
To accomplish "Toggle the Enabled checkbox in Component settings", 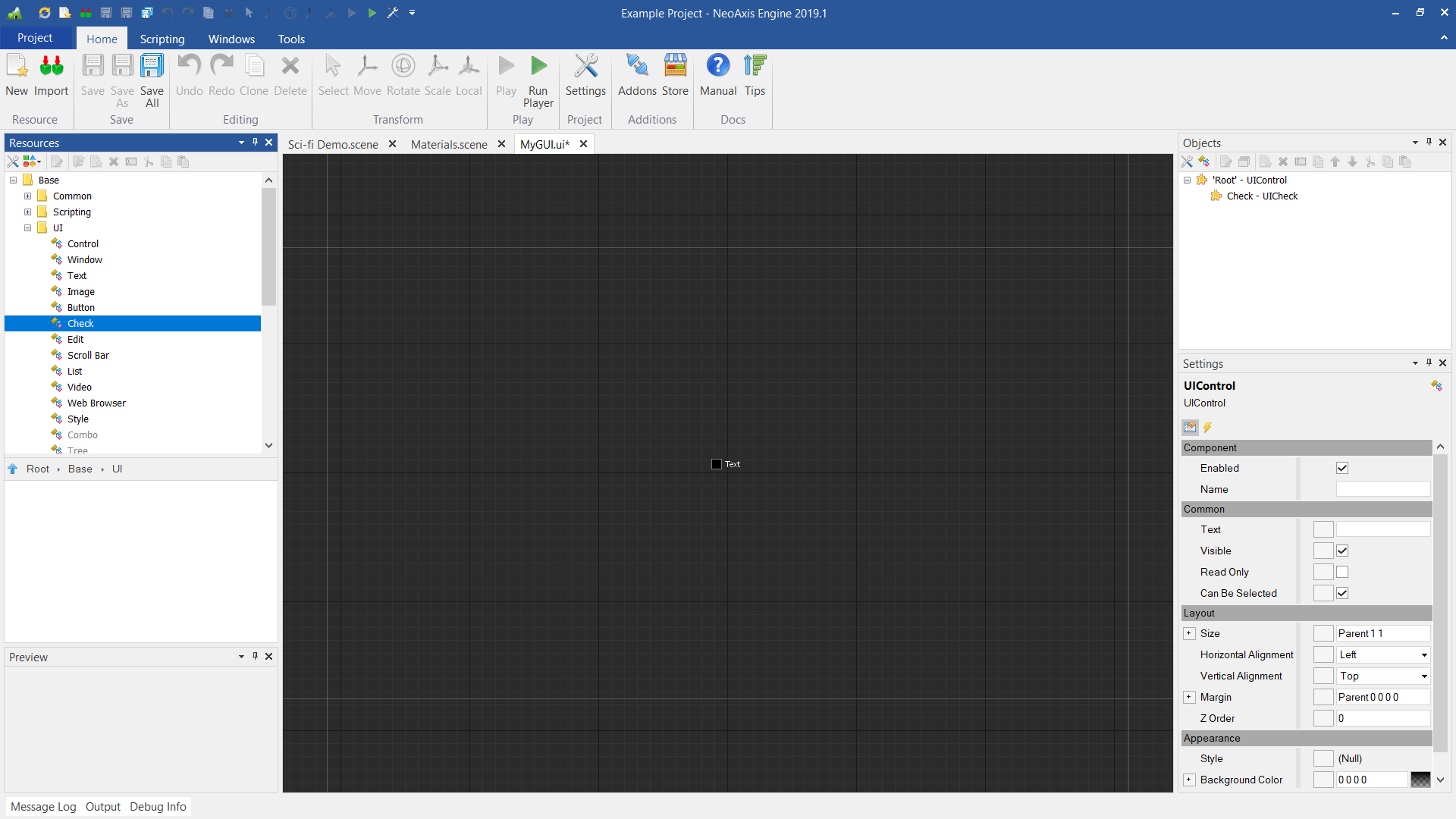I will pos(1342,468).
